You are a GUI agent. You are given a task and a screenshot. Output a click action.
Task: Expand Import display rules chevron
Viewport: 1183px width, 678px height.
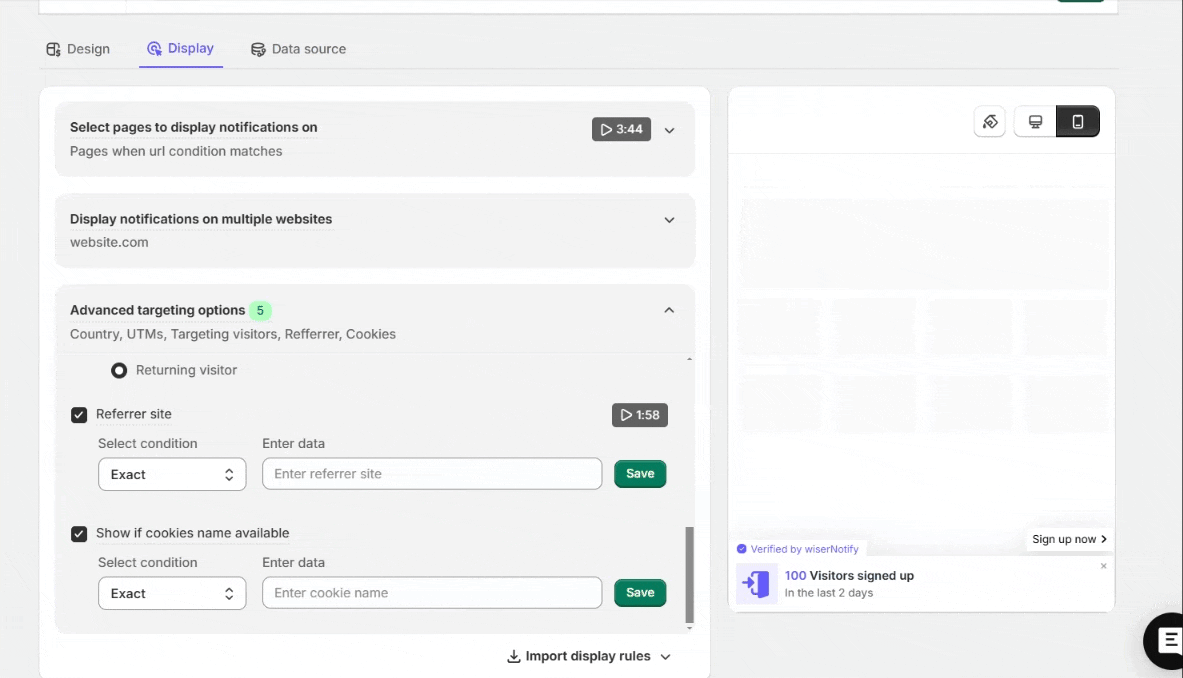[665, 657]
